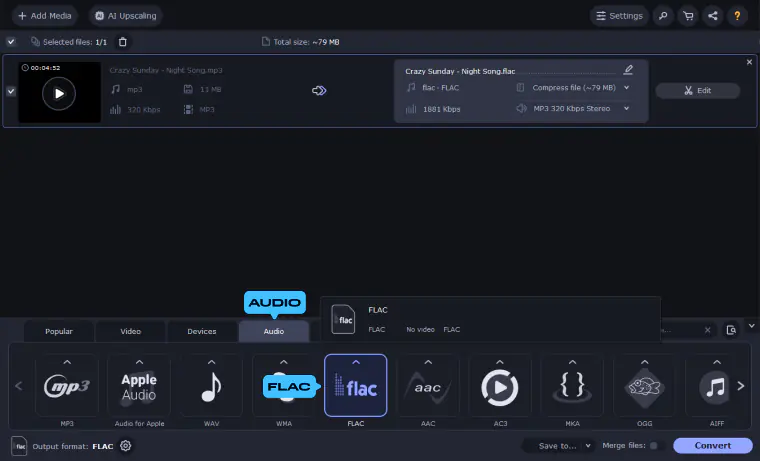760x461 pixels.
Task: Open output format settings gear
Action: point(126,445)
